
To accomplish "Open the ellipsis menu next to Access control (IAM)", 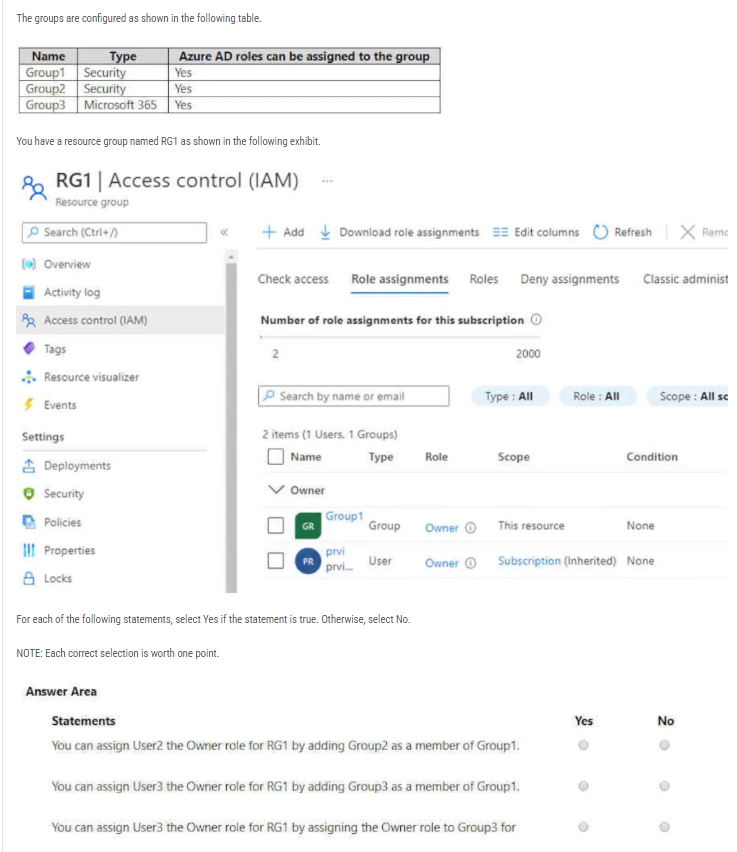I will [x=327, y=181].
